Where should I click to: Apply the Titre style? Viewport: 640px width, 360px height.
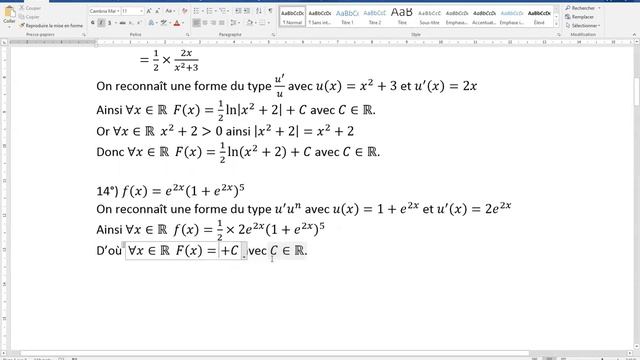(402, 17)
